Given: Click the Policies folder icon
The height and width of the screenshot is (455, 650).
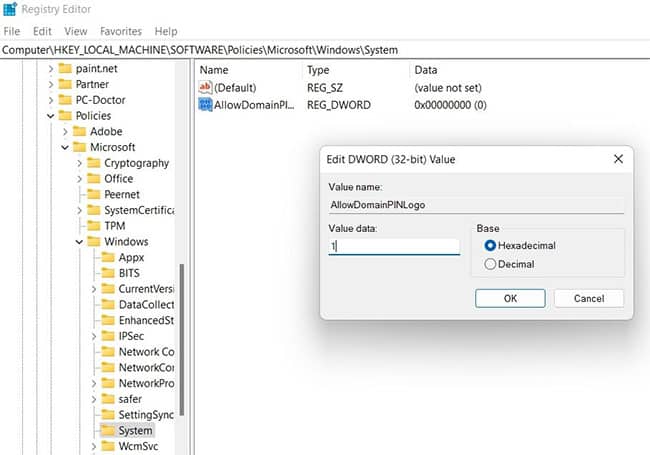Looking at the screenshot, I should point(65,116).
